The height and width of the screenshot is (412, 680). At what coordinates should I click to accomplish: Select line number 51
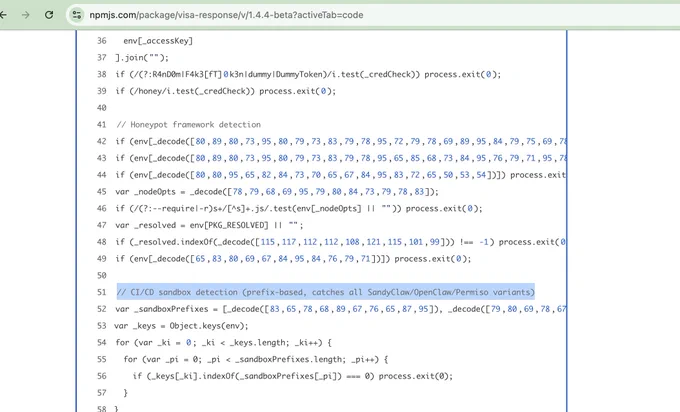click(101, 292)
